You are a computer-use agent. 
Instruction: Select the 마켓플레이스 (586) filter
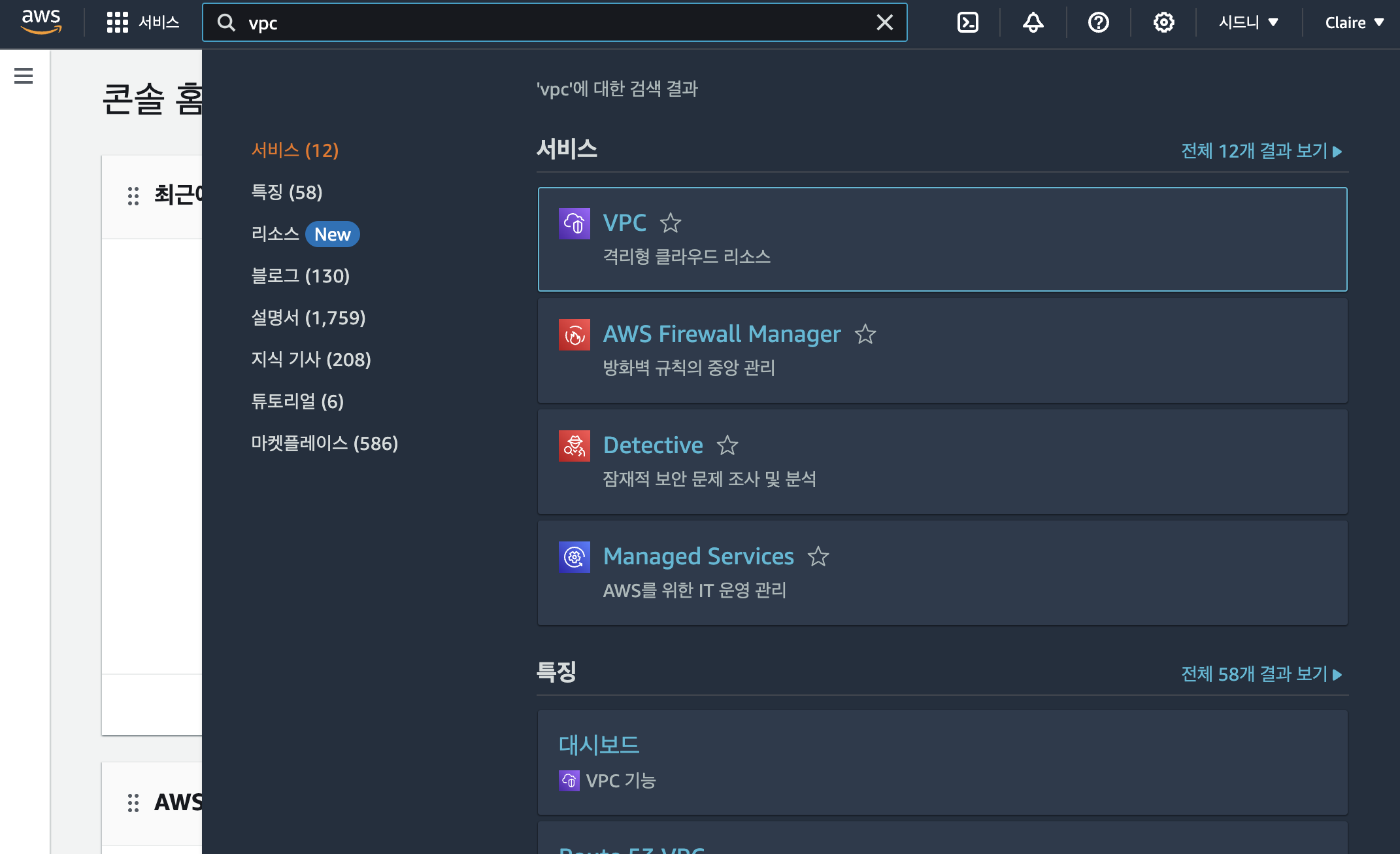click(325, 443)
